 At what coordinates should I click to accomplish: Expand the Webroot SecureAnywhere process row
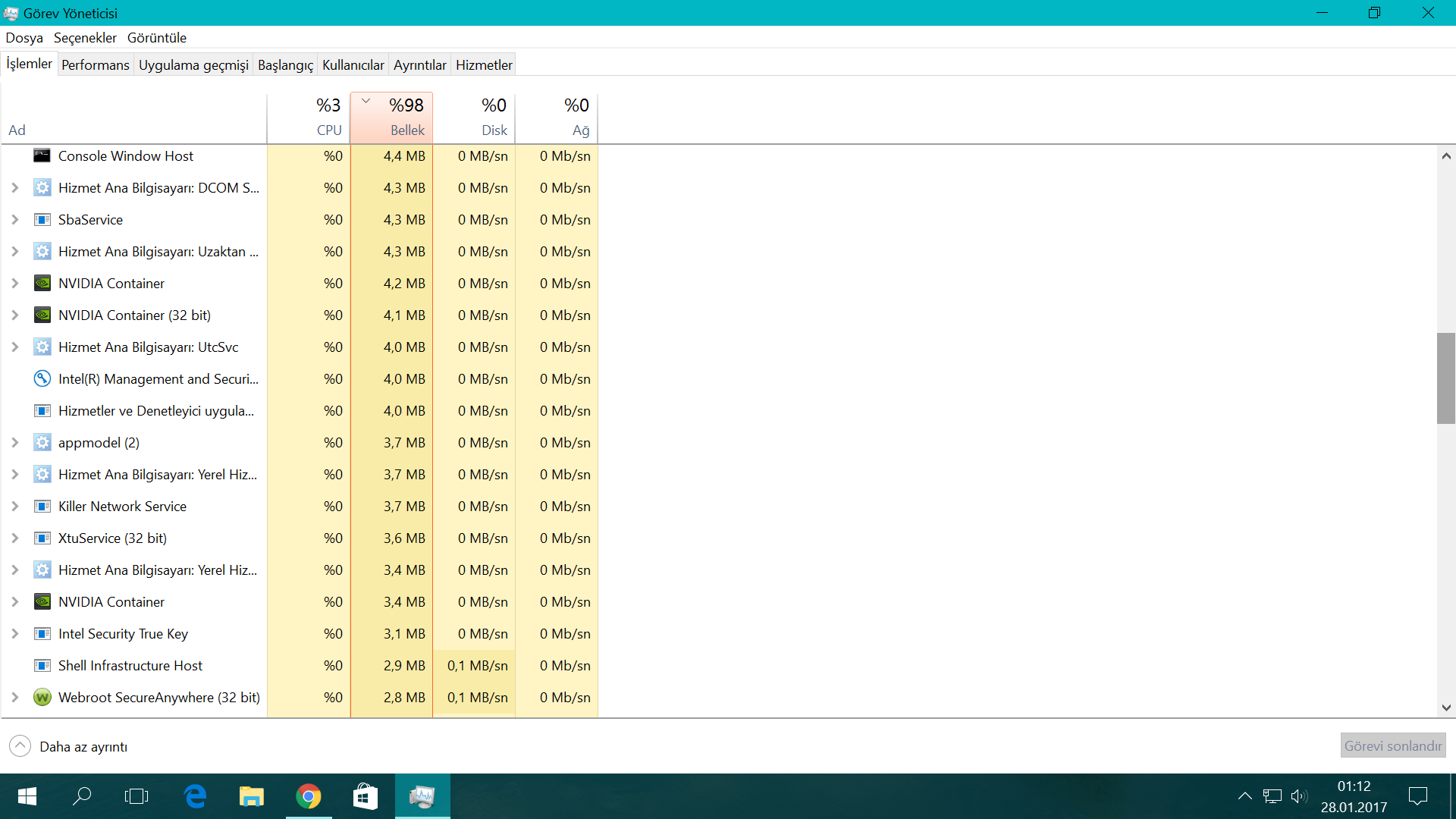coord(14,697)
